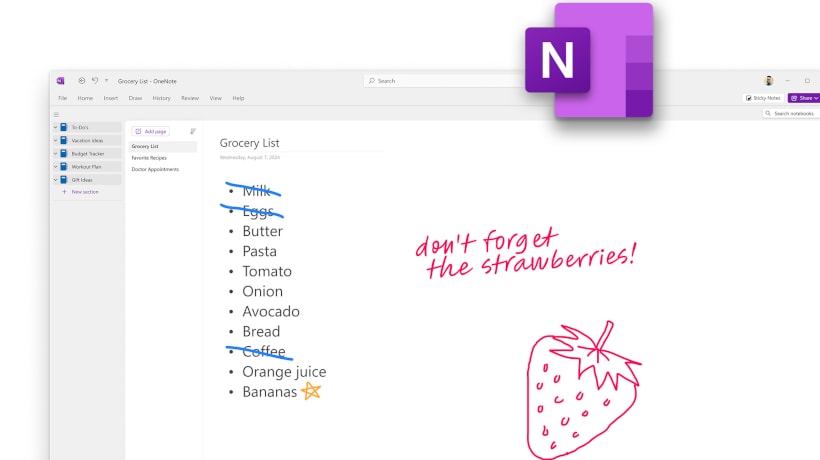Click the sort pages icon

tap(192, 131)
